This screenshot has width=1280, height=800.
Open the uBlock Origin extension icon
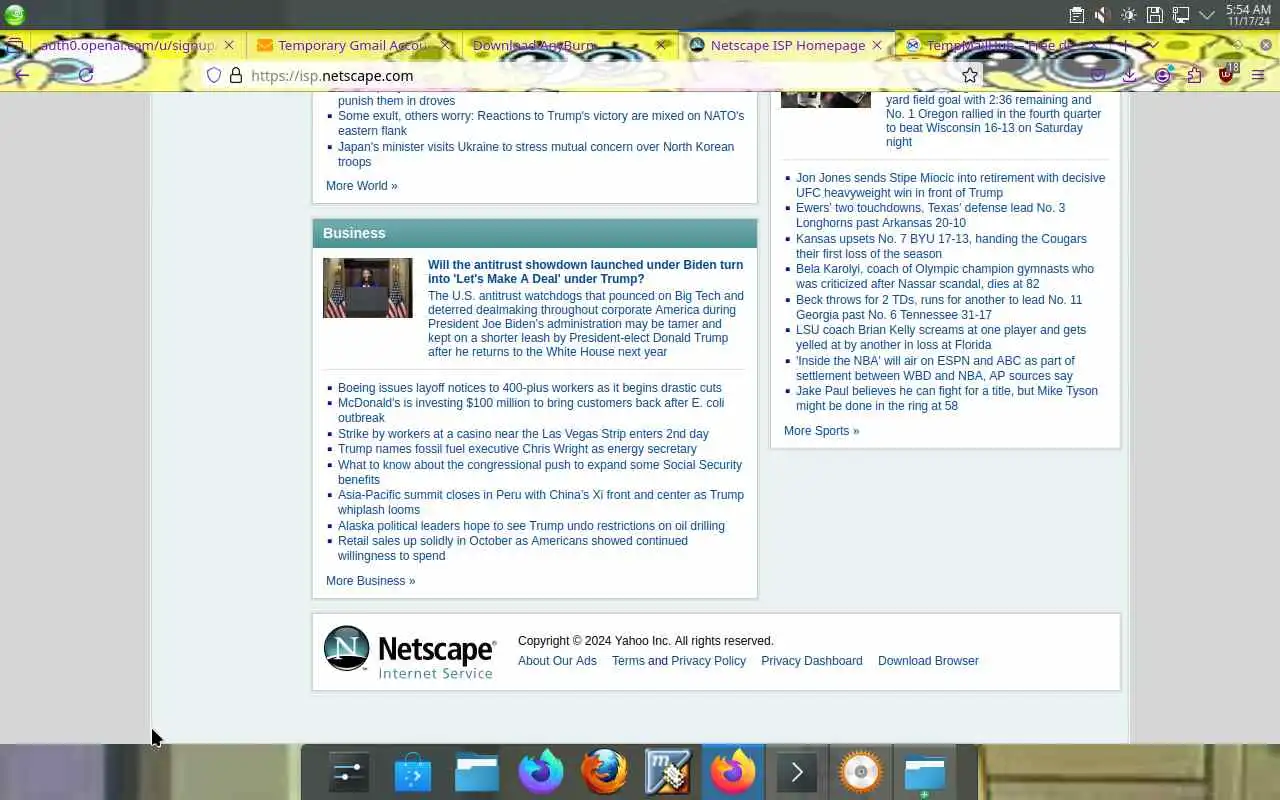point(1228,74)
